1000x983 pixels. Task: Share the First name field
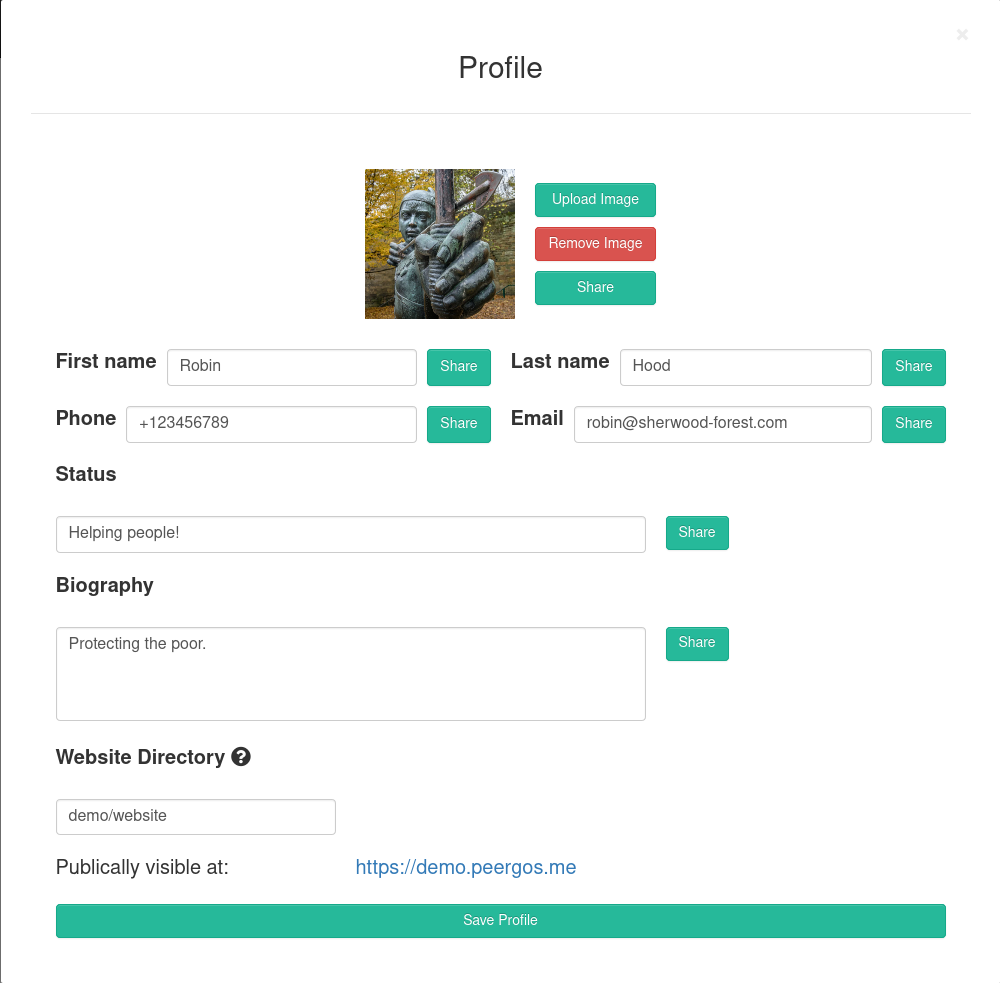click(459, 367)
